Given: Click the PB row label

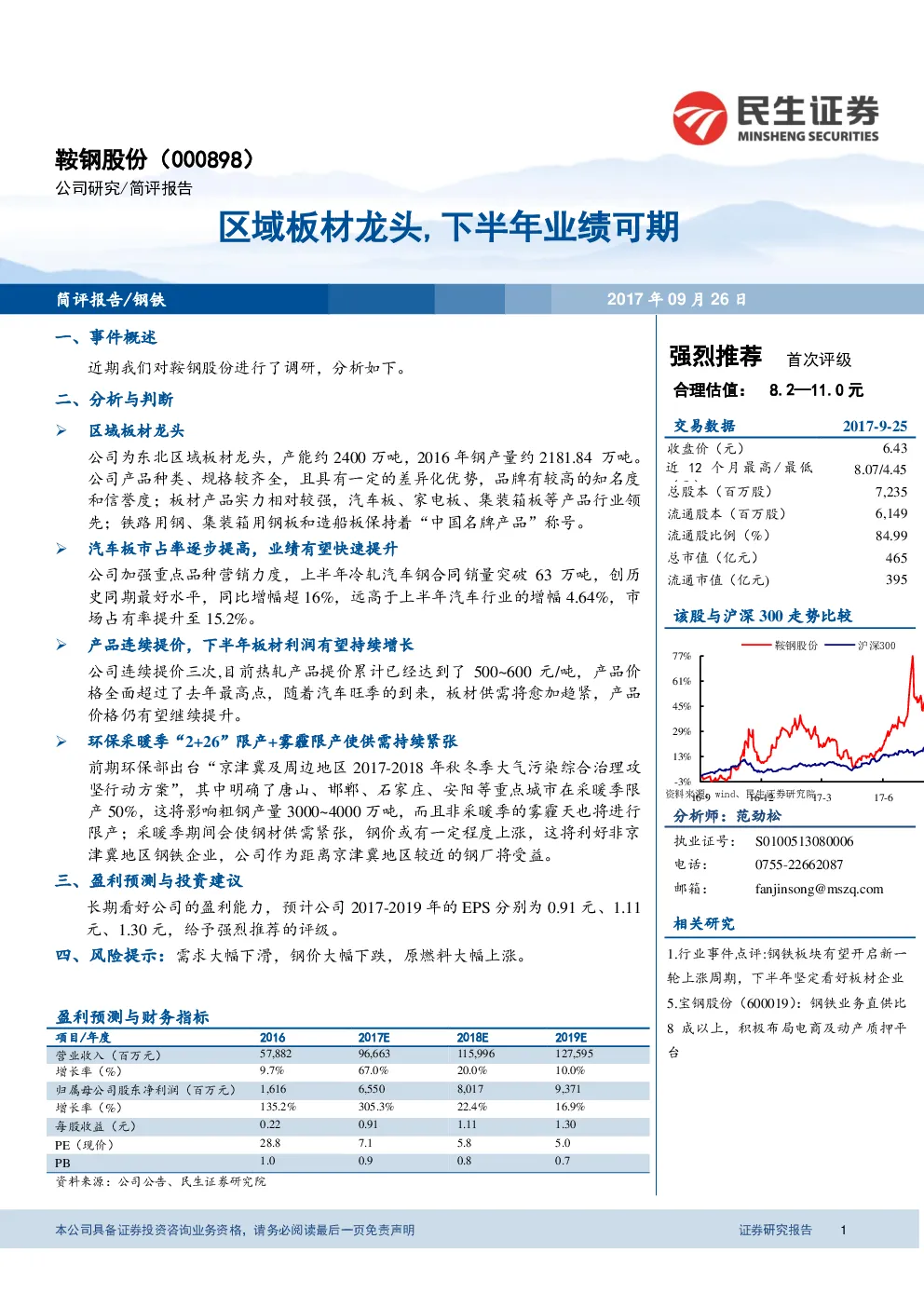Looking at the screenshot, I should click(62, 1163).
